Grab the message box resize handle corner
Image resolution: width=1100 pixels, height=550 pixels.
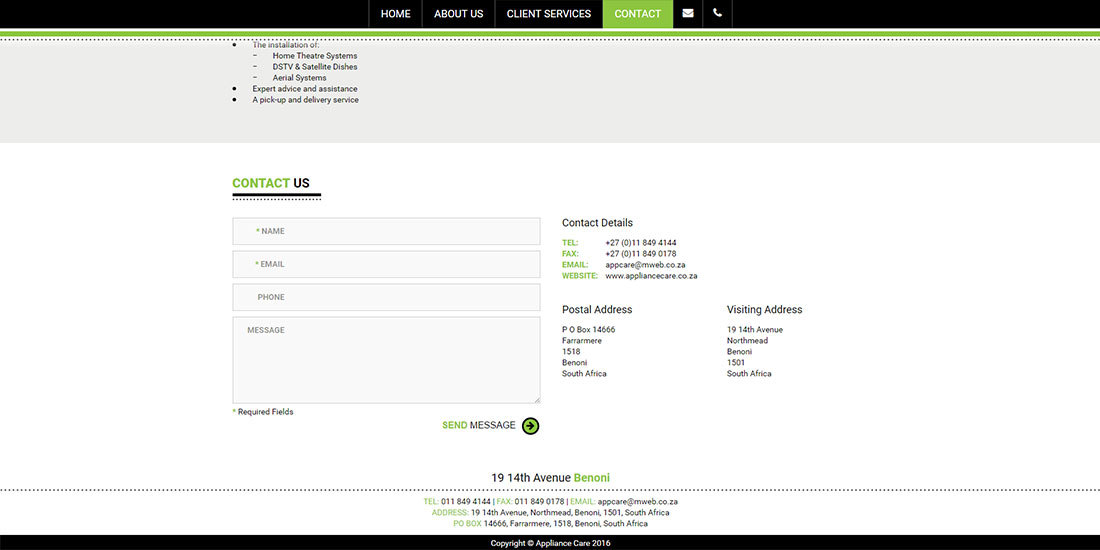tap(537, 400)
